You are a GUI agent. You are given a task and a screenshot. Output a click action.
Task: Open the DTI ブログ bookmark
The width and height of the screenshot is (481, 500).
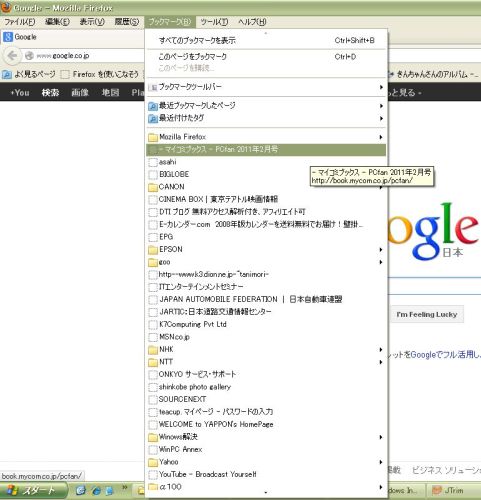coord(266,212)
